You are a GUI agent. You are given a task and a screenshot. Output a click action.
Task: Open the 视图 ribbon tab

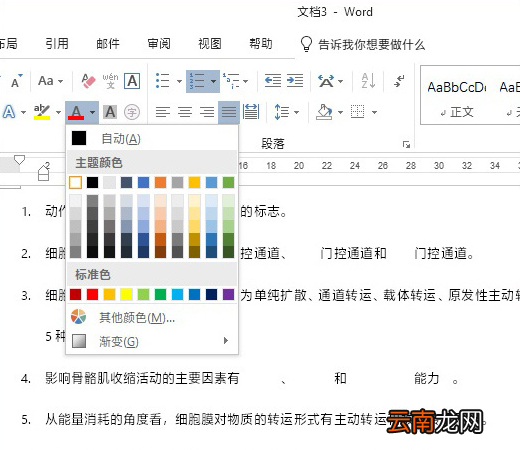click(210, 44)
